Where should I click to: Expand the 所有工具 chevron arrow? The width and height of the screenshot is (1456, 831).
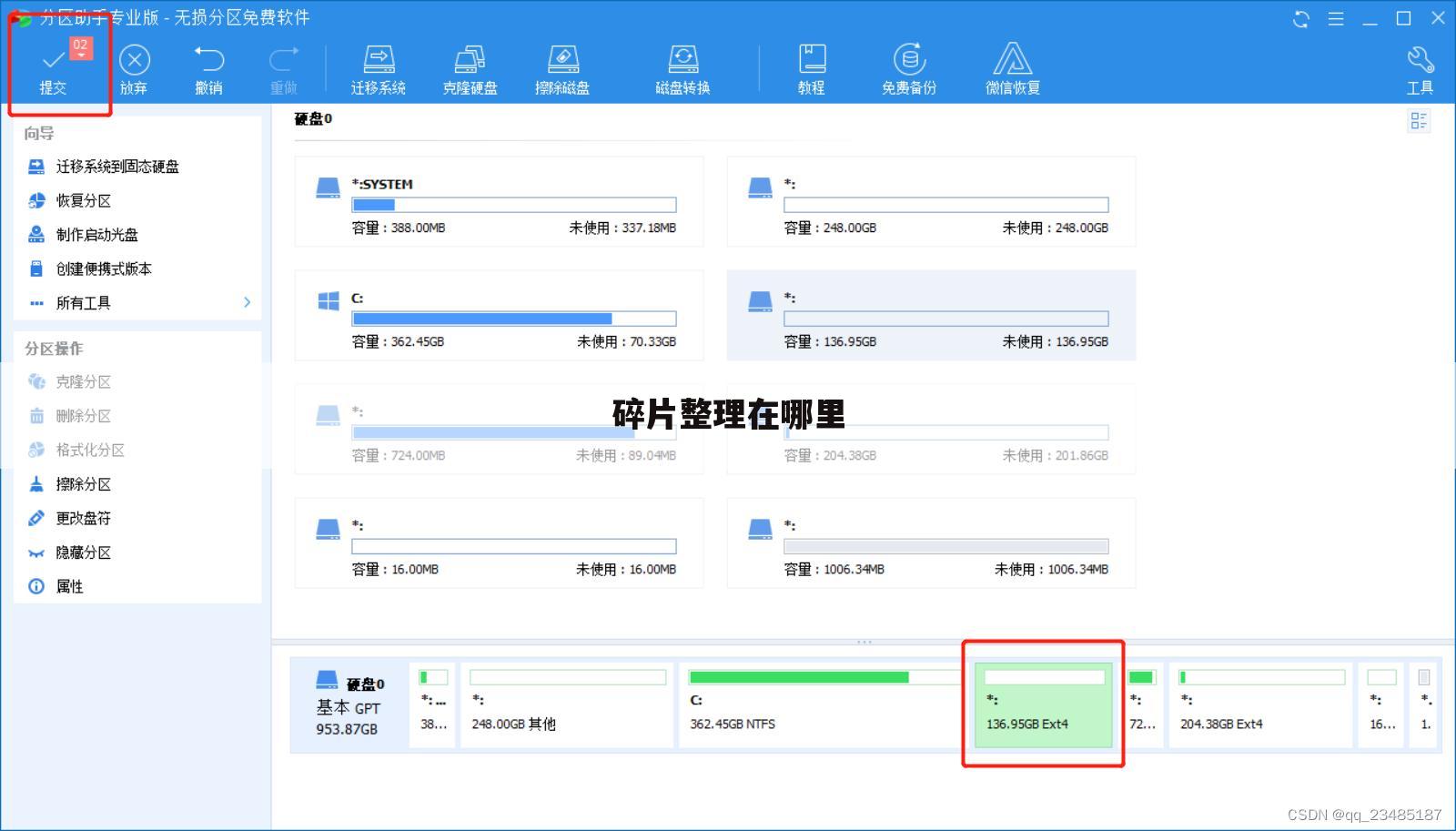pos(247,302)
